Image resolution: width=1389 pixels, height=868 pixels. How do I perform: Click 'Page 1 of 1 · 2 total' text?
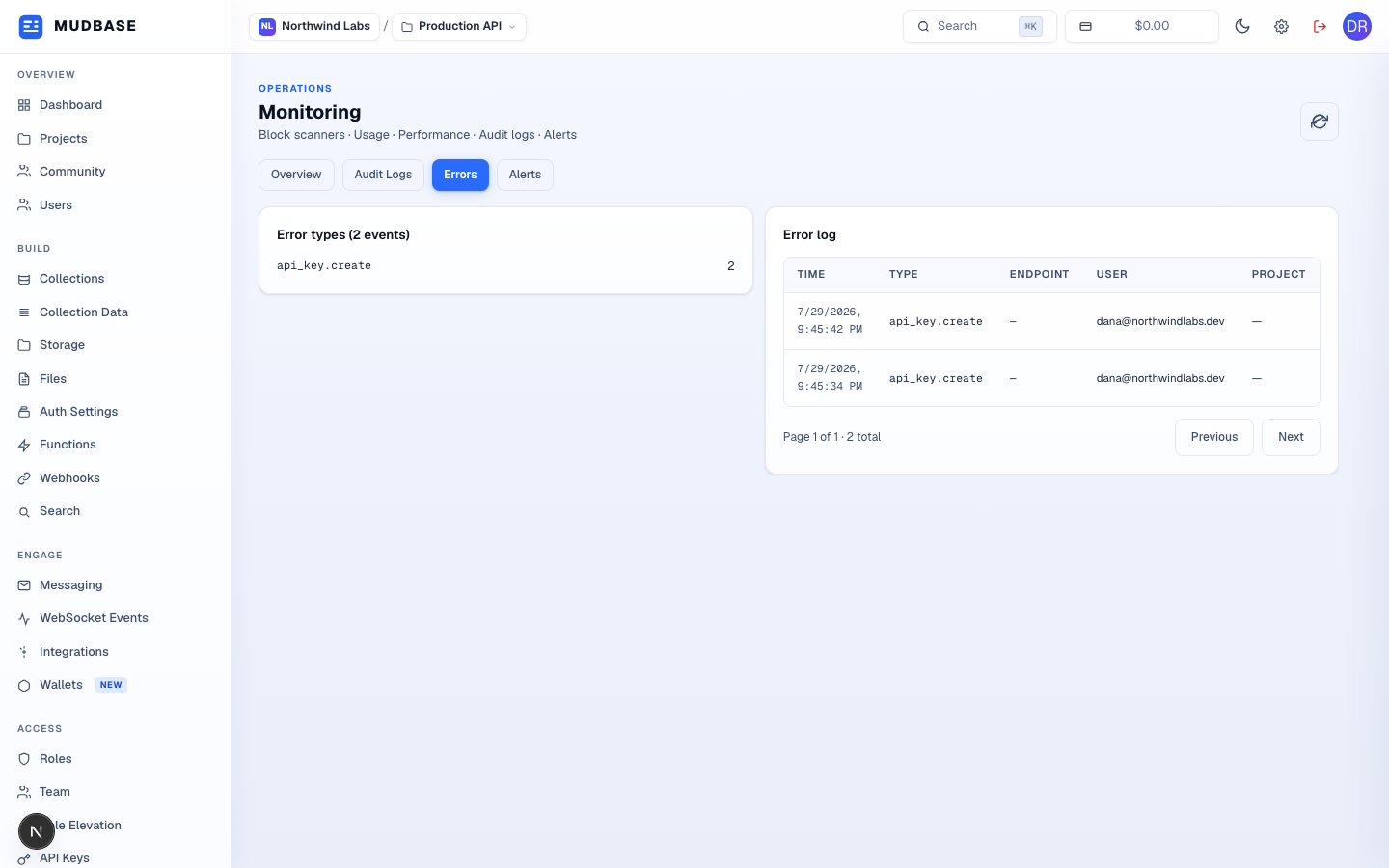pos(831,437)
